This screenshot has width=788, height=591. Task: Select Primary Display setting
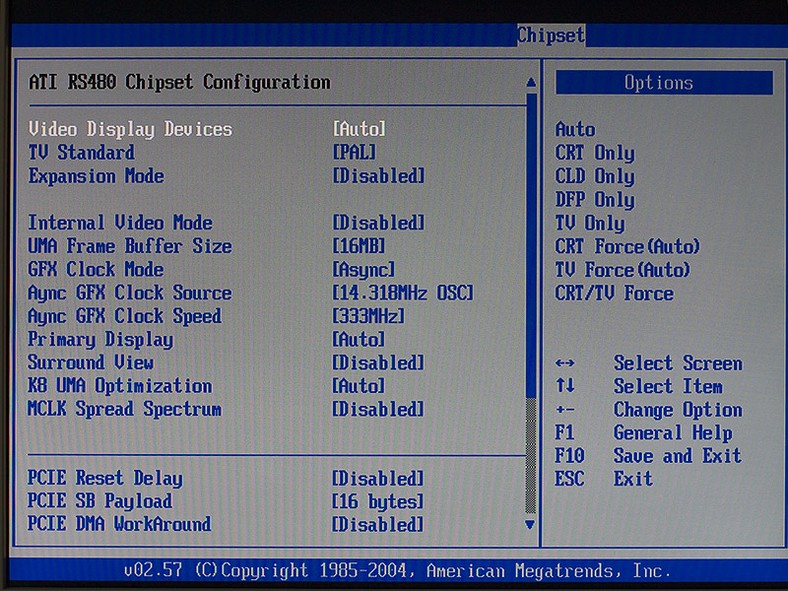coord(100,339)
